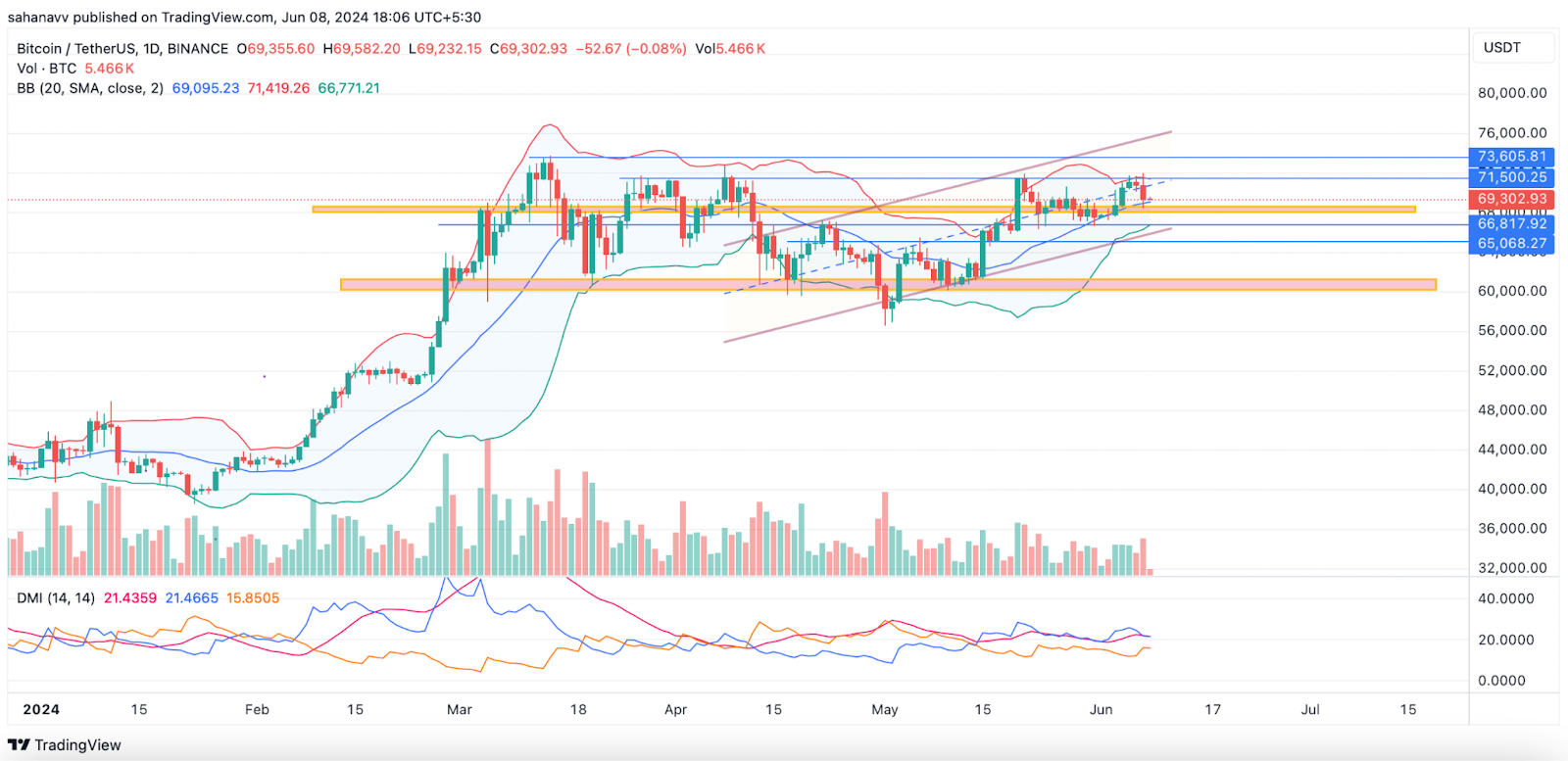
Task: Open the USDT currency selector
Action: click(1501, 48)
